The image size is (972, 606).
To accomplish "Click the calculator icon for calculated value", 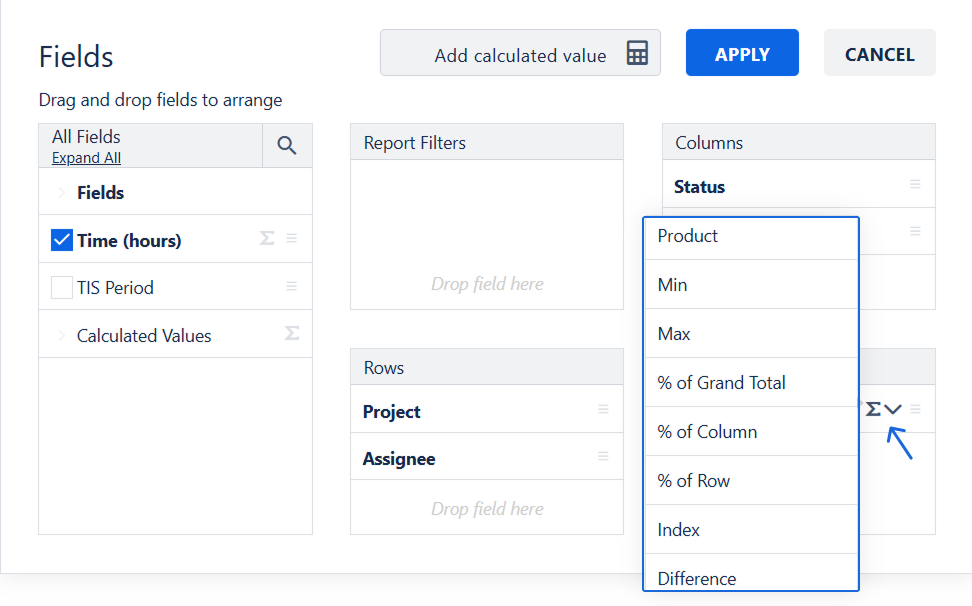I will [637, 54].
